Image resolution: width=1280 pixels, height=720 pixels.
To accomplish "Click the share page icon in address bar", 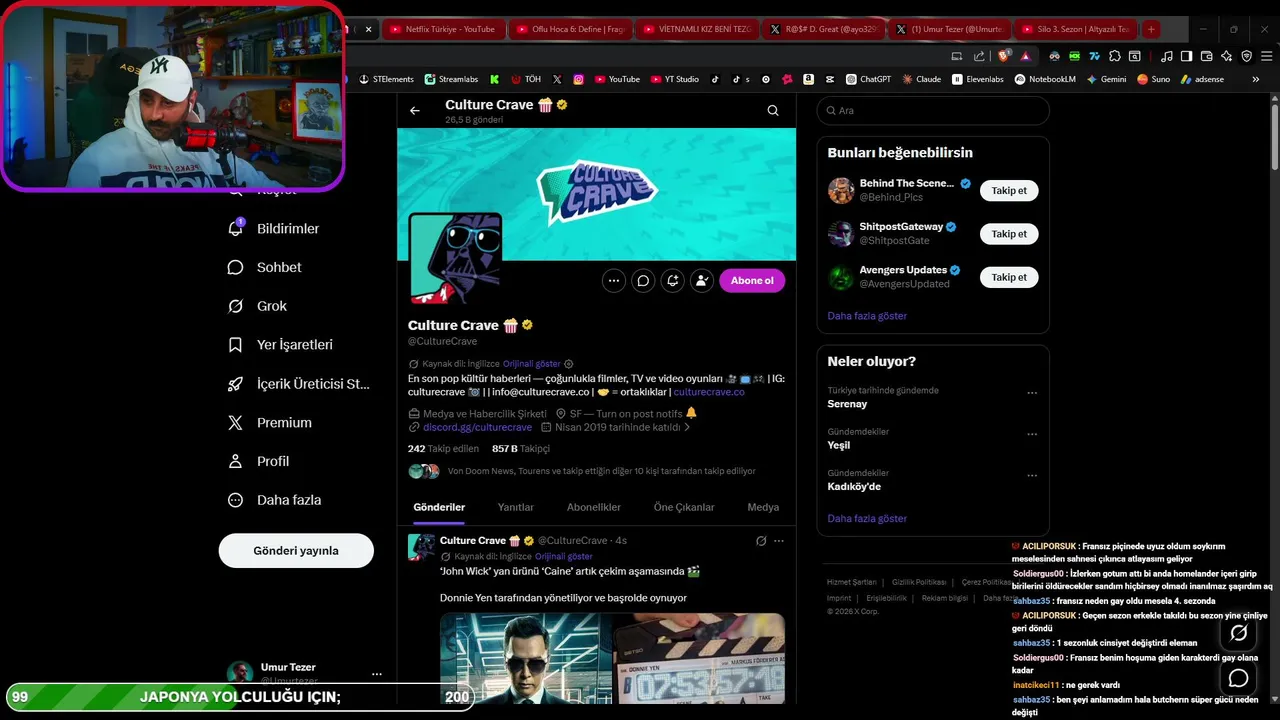I will (979, 56).
